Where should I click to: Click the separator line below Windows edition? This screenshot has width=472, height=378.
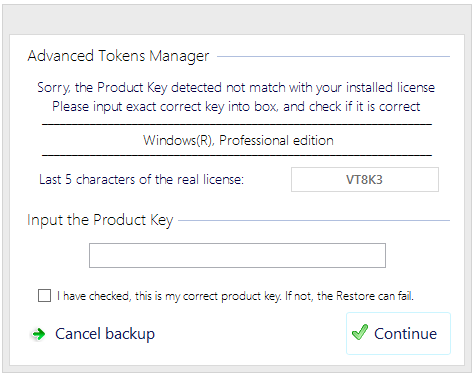pos(237,155)
